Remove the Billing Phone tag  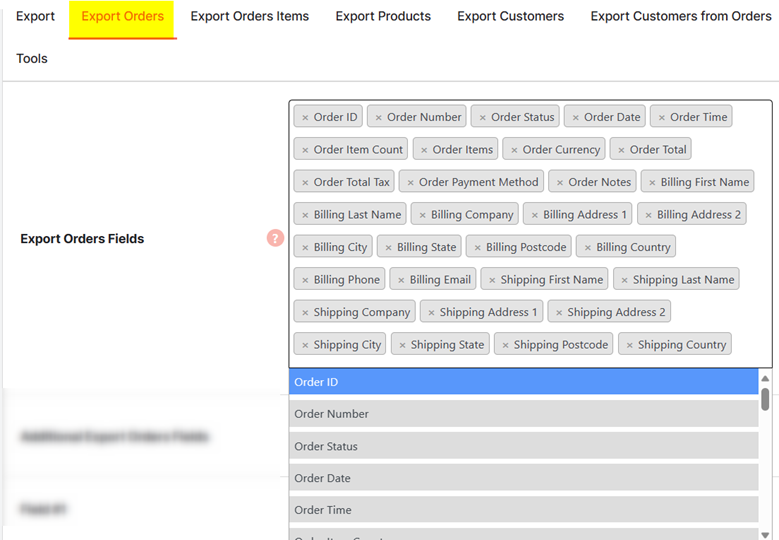305,280
